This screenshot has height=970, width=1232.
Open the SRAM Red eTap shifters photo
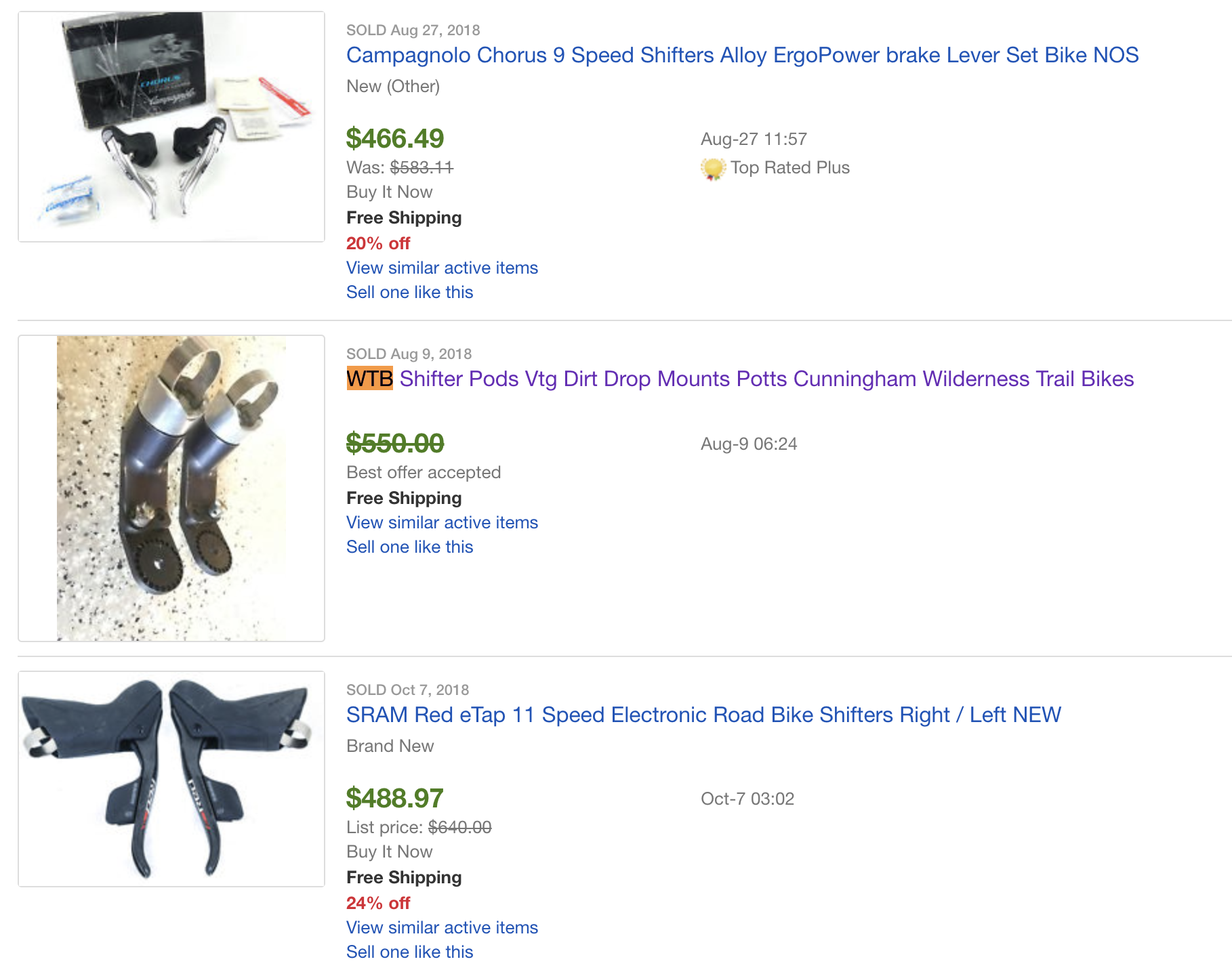(171, 778)
